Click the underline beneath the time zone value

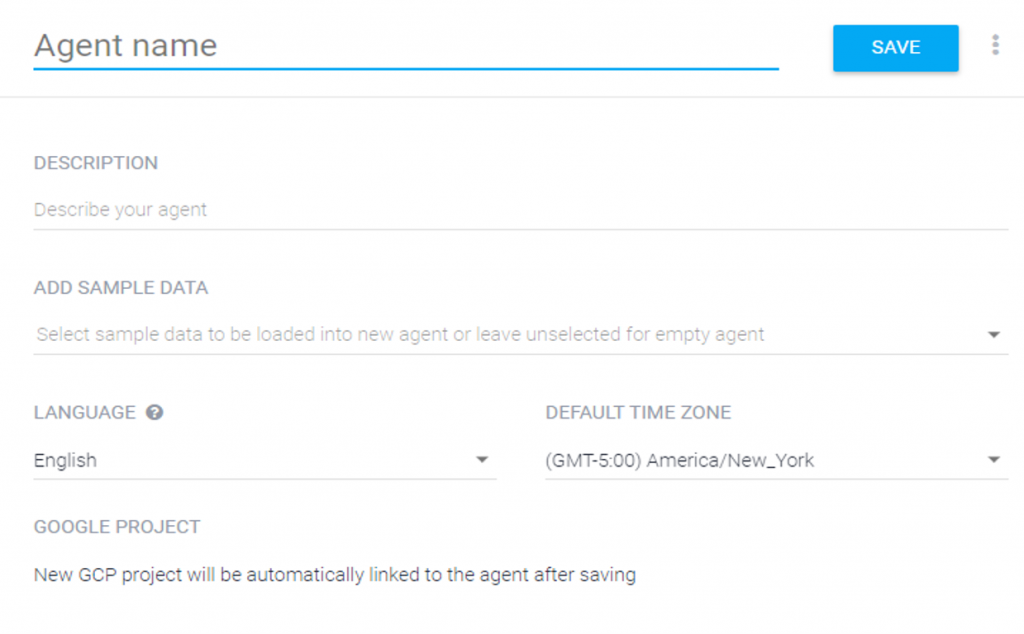pyautogui.click(x=776, y=479)
